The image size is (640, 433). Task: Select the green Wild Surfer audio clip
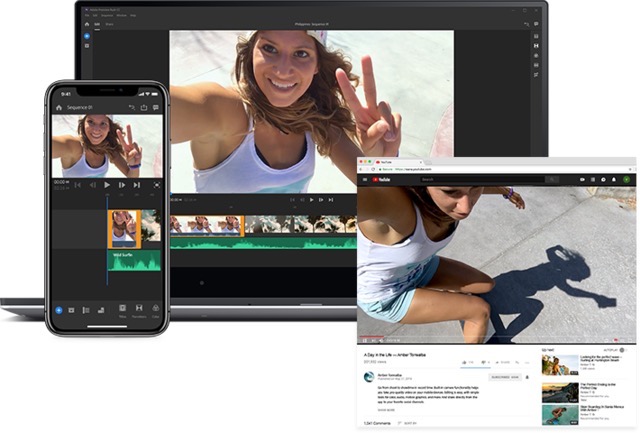pyautogui.click(x=134, y=260)
